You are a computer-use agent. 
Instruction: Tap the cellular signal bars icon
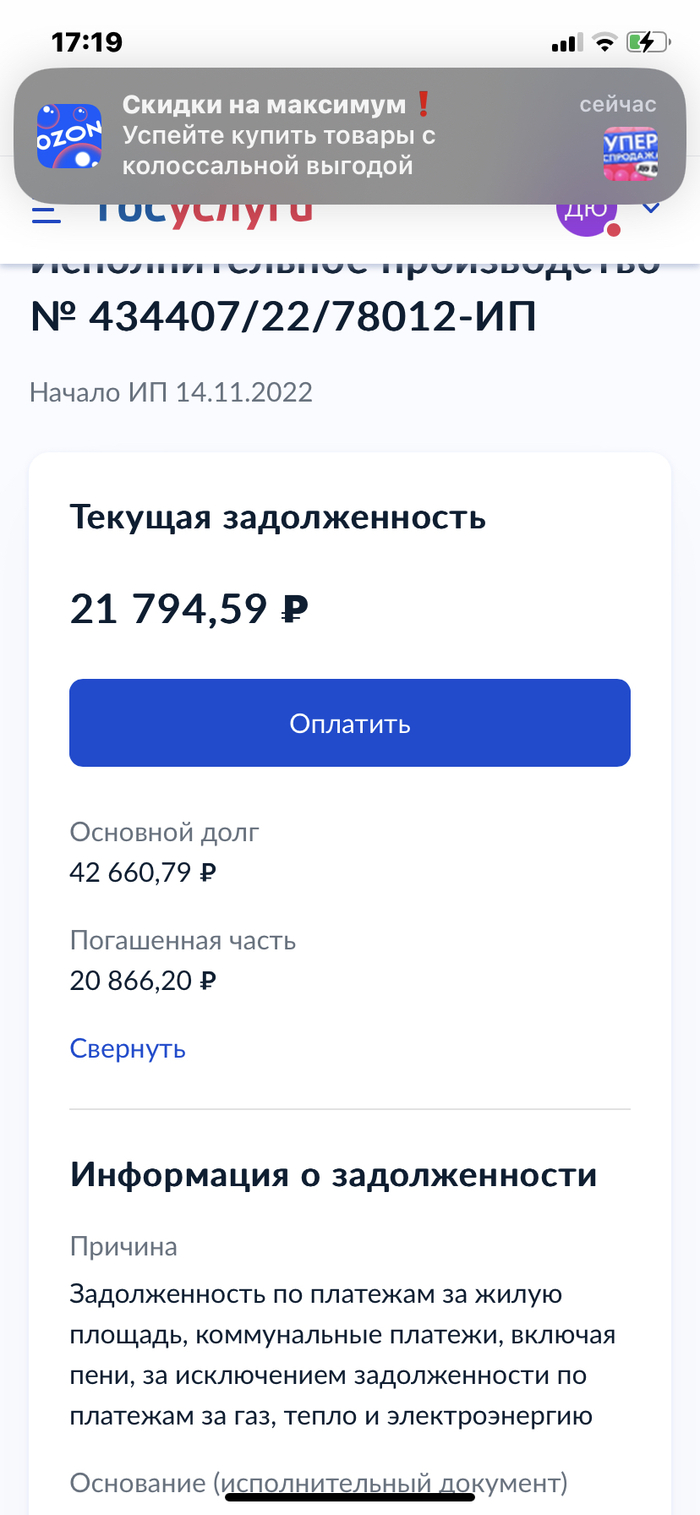pyautogui.click(x=566, y=43)
